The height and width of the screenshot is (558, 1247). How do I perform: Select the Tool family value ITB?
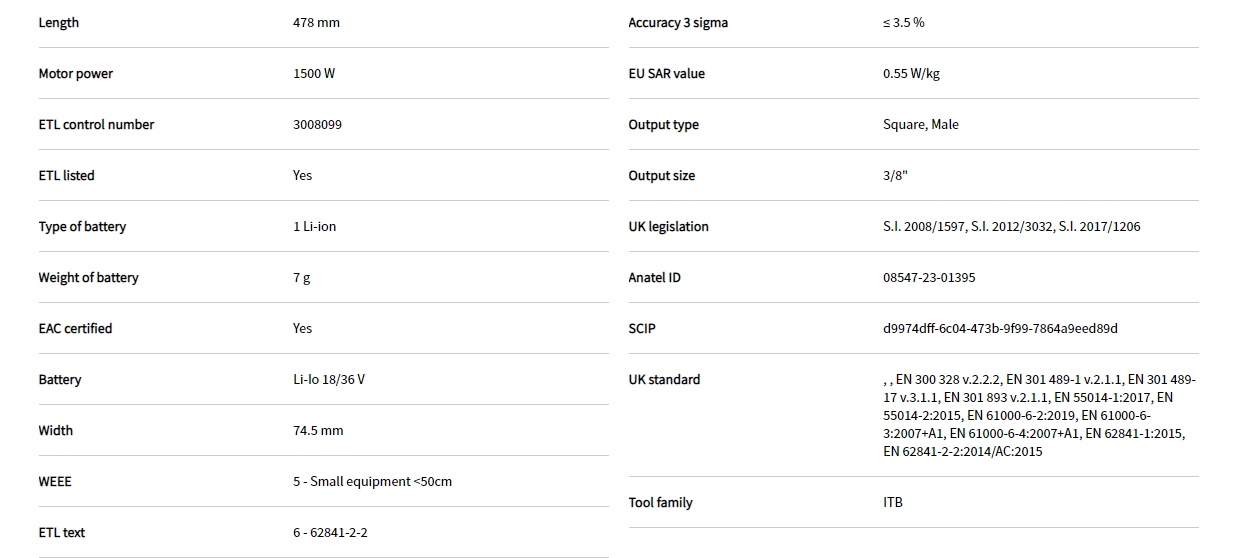893,503
